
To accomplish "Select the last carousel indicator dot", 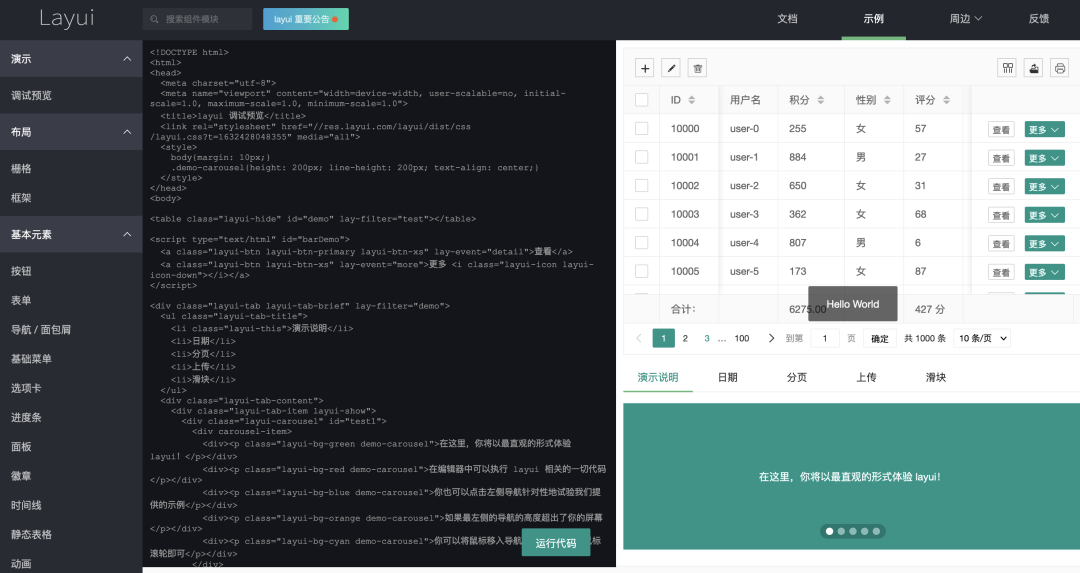I will tap(876, 531).
